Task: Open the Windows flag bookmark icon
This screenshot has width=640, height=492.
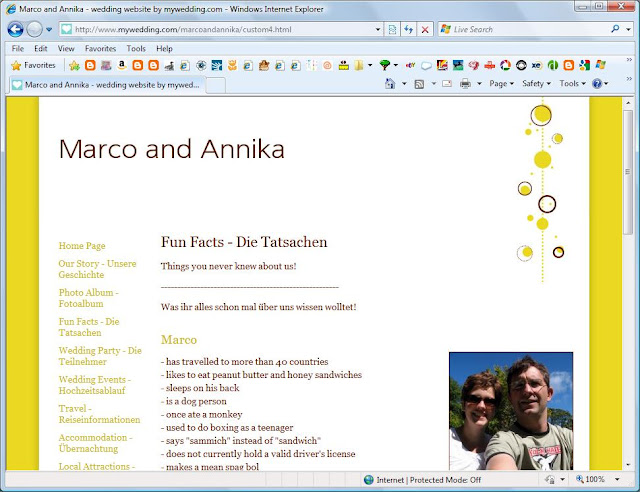Action: pos(600,65)
